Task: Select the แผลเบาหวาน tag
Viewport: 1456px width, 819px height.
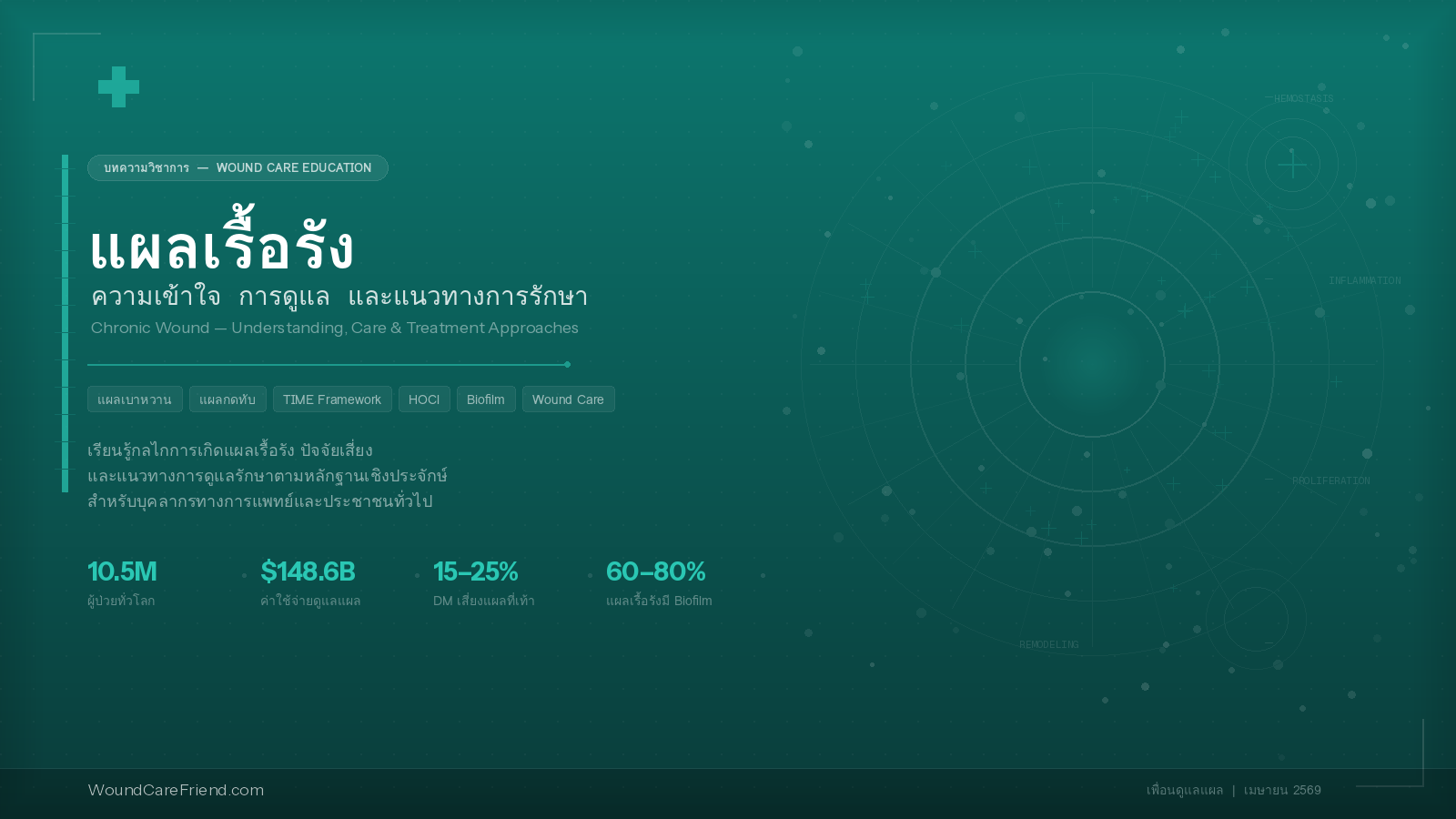Action: pyautogui.click(x=135, y=399)
